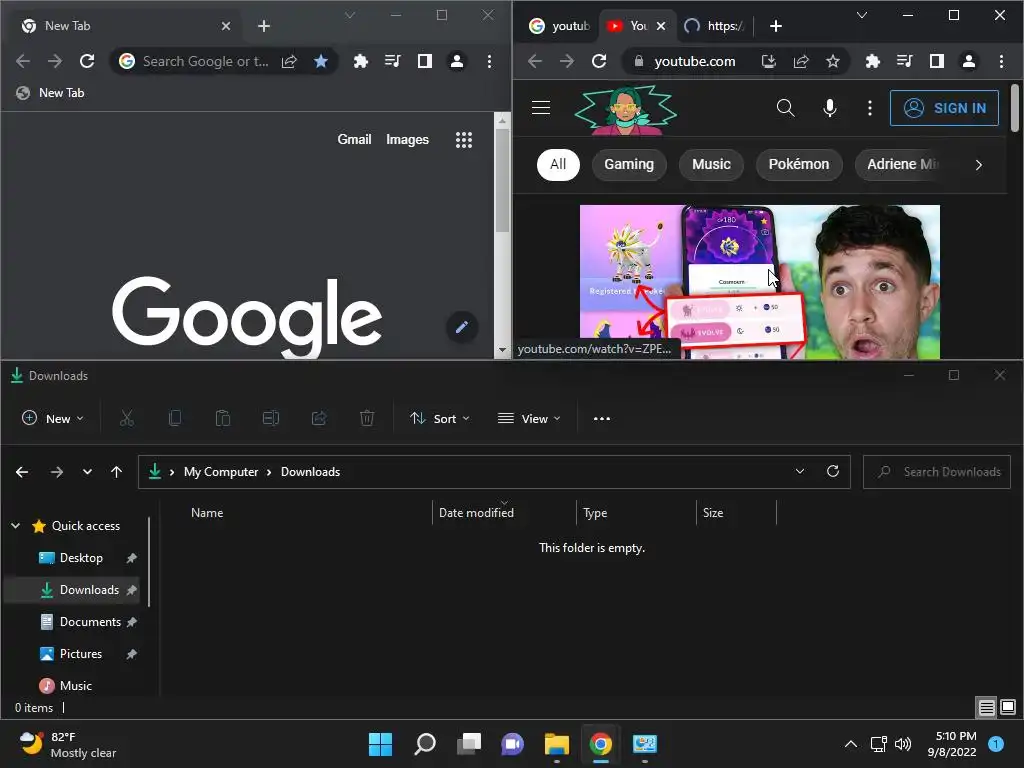This screenshot has width=1024, height=768.
Task: Close the YouTube tab
Action: [x=661, y=25]
